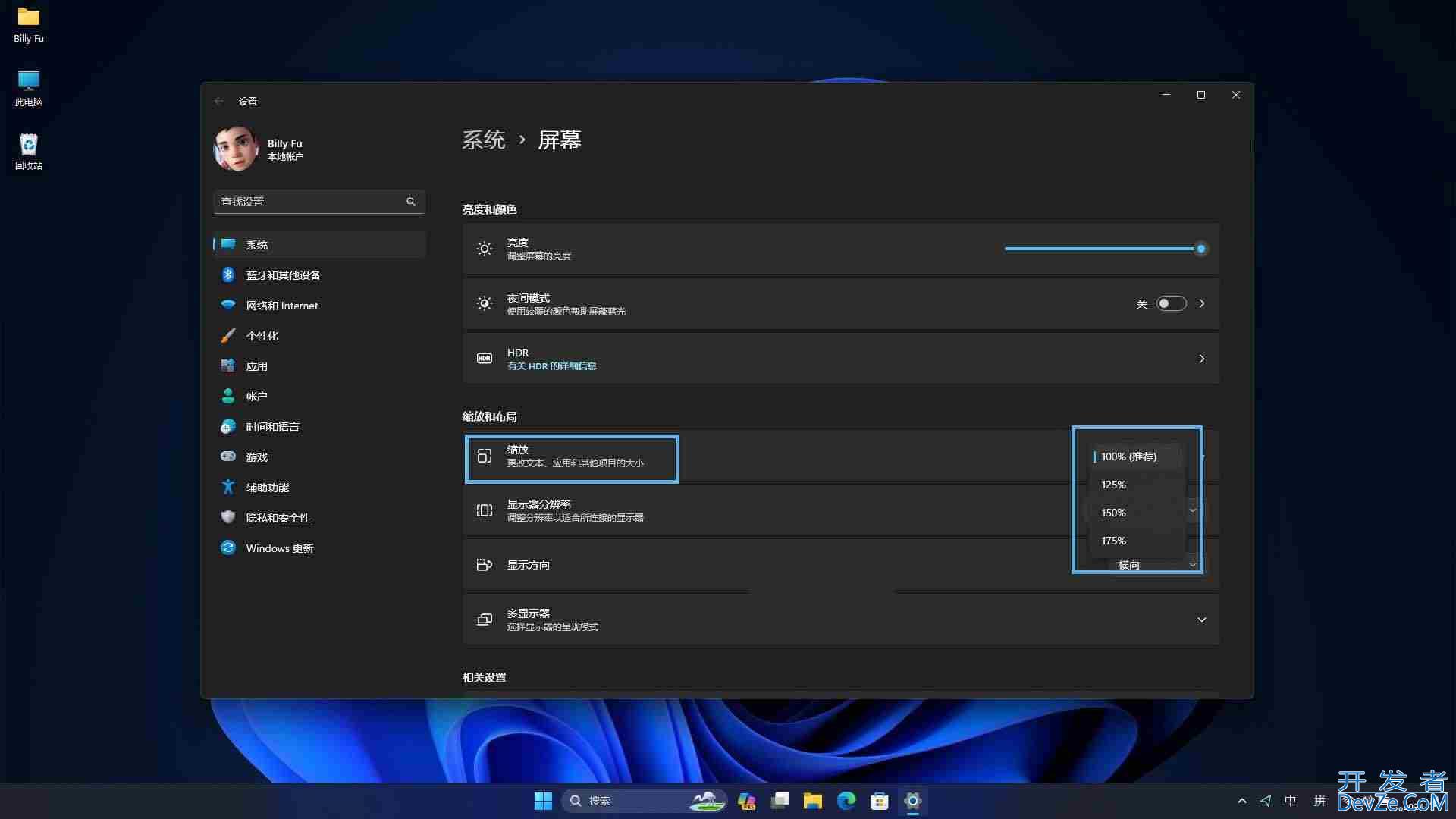Launch Microsoft Edge from taskbar

click(846, 801)
